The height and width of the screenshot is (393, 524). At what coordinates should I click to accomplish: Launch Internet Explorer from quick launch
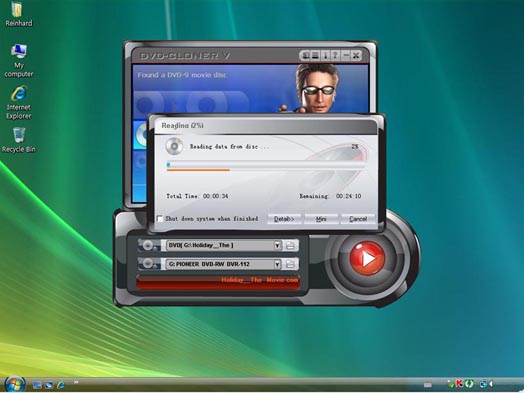pyautogui.click(x=61, y=385)
